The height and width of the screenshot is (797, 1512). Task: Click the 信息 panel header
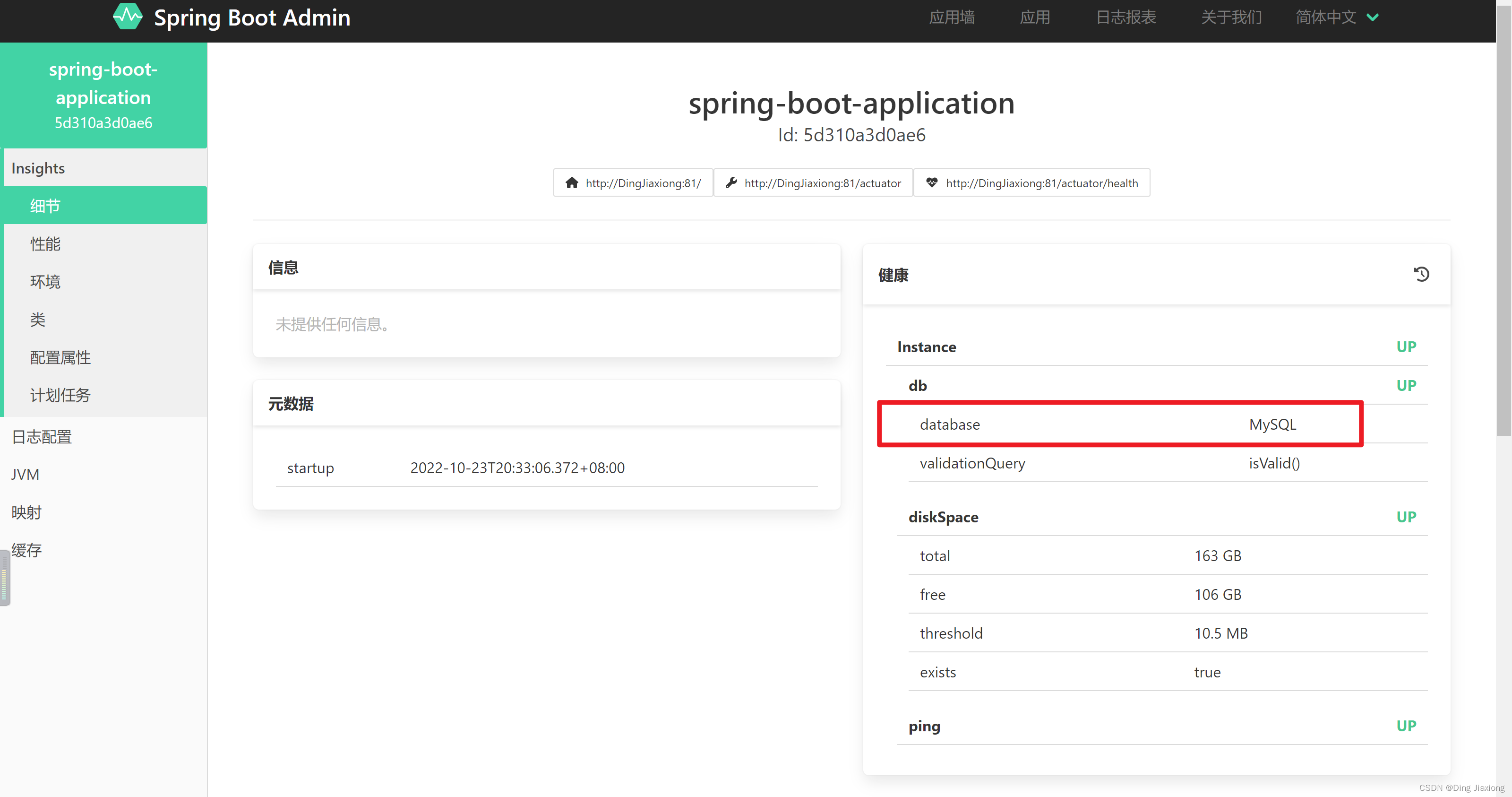(x=547, y=267)
